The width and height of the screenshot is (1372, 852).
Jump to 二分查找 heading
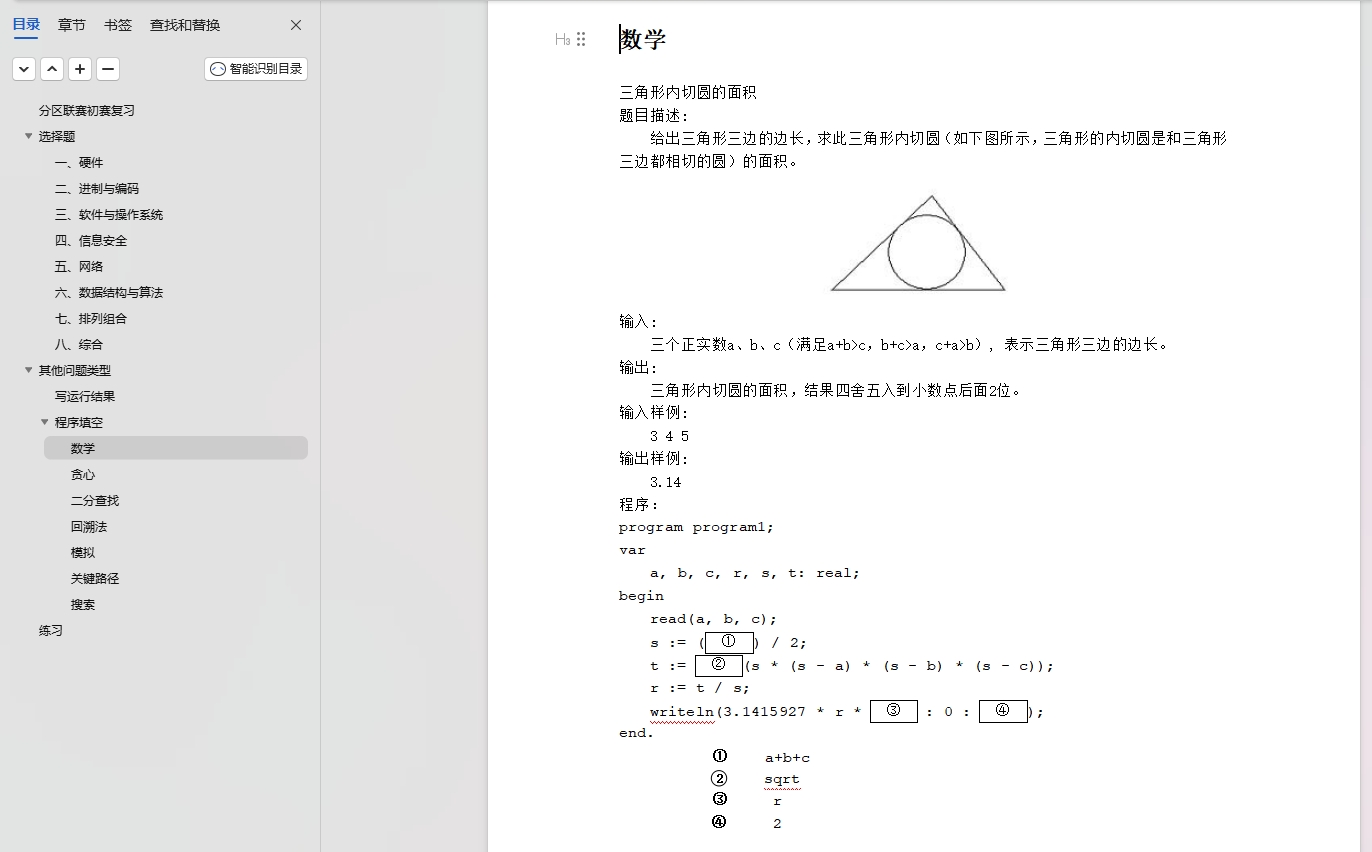tap(95, 501)
